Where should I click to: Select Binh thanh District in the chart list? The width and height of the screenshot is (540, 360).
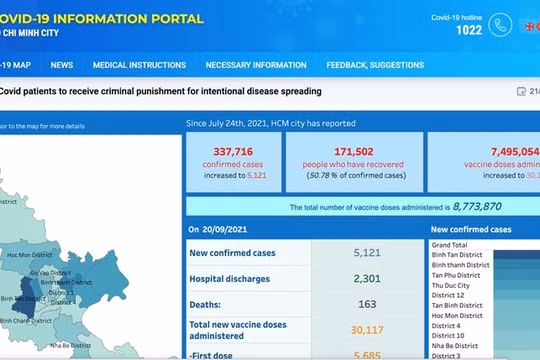pyautogui.click(x=460, y=265)
